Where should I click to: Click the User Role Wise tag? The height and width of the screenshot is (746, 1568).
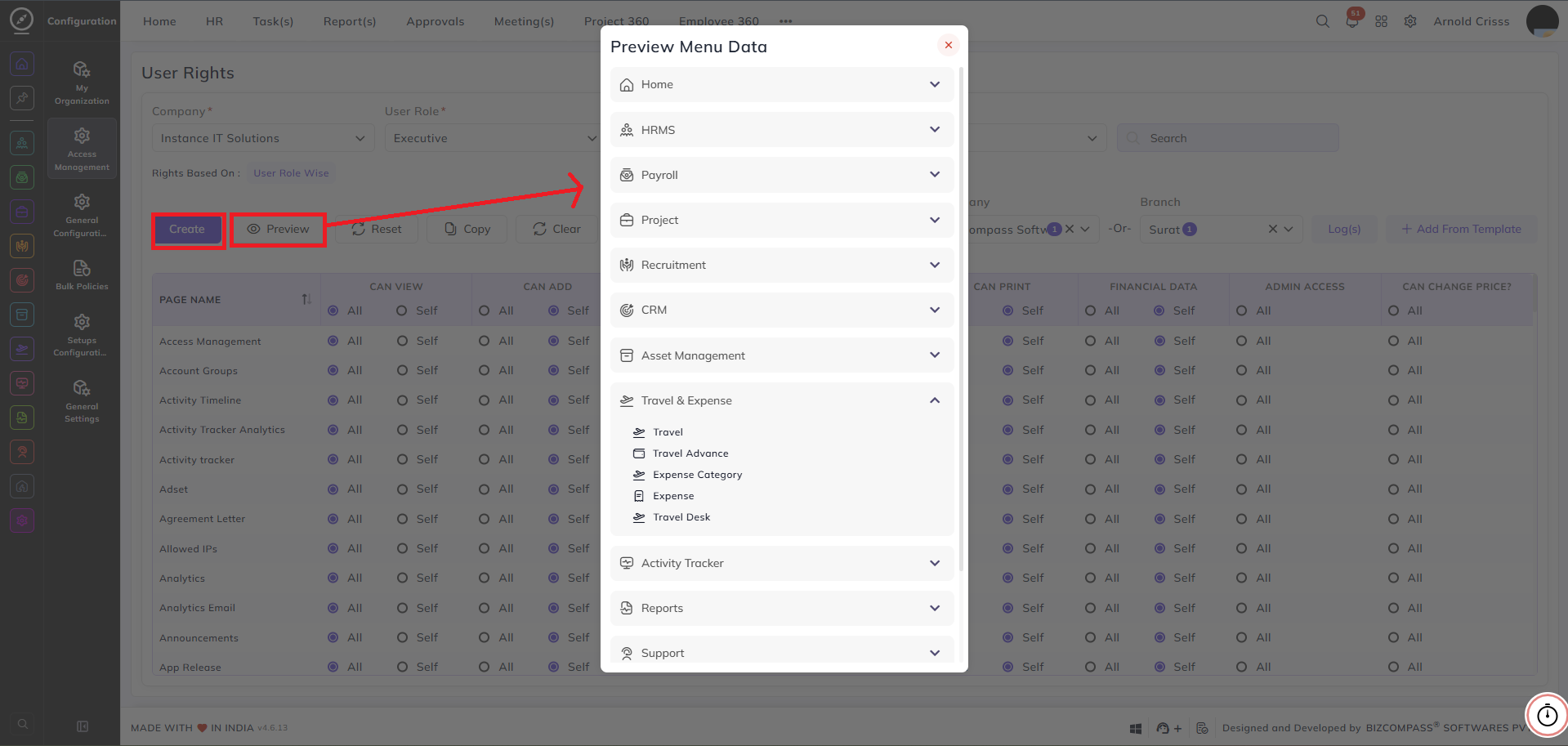coord(291,173)
